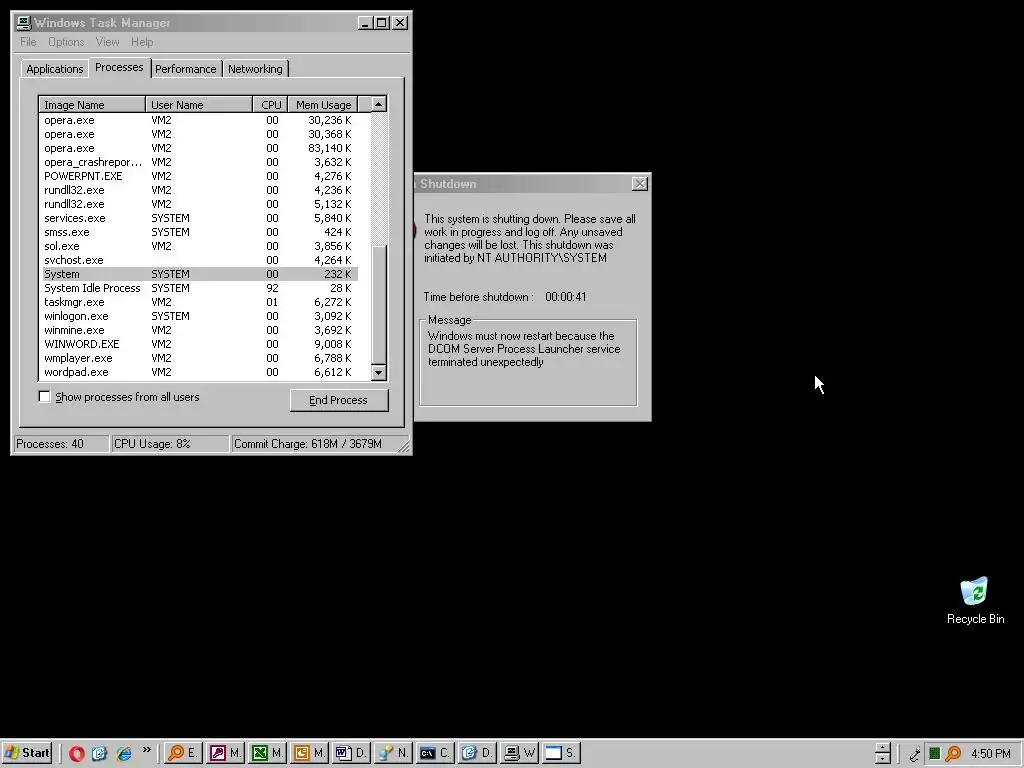Click the Show Desktop quick launch icon
Viewport: 1024px width, 768px height.
(x=99, y=753)
